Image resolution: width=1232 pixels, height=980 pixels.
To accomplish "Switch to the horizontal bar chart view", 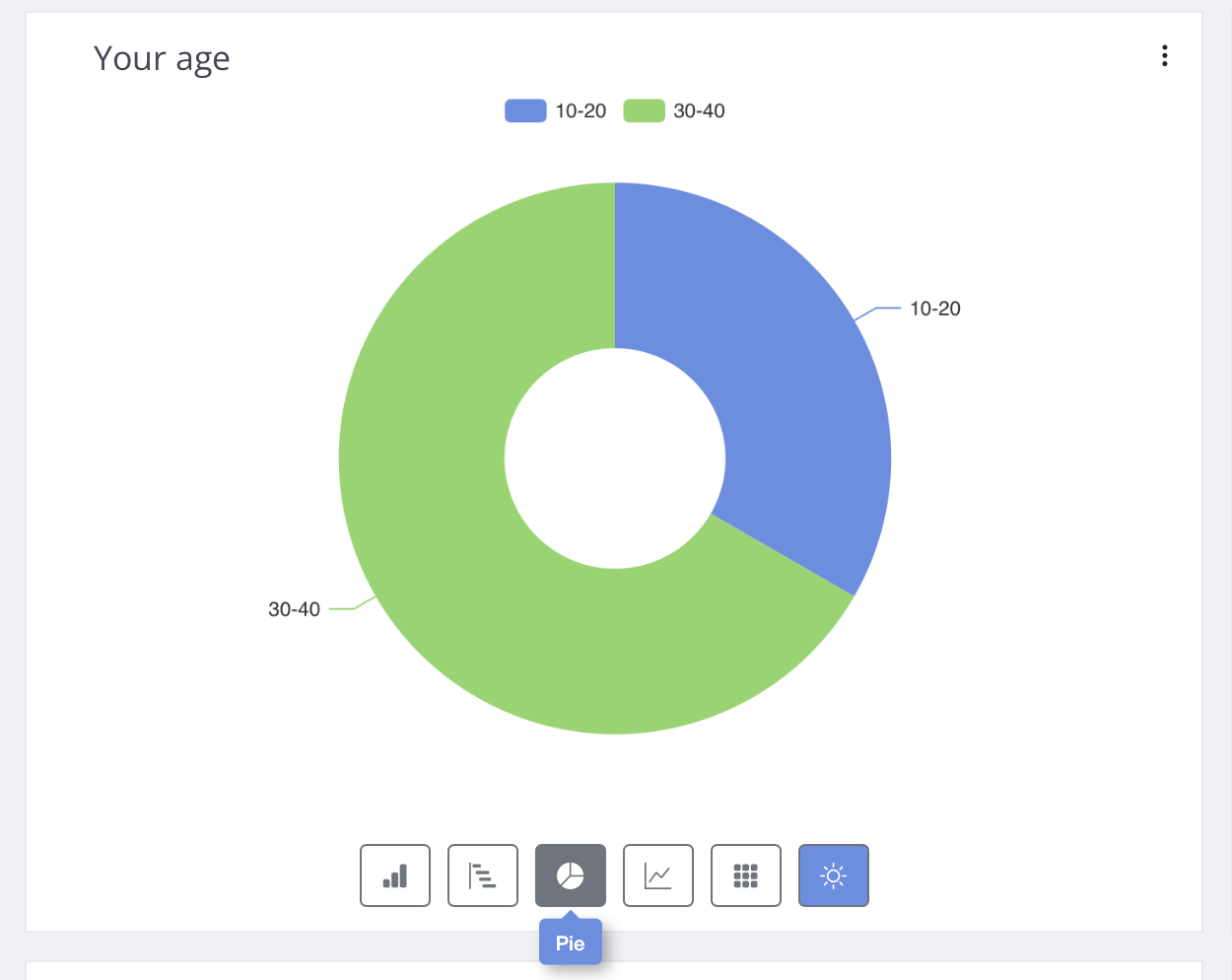I will 483,875.
